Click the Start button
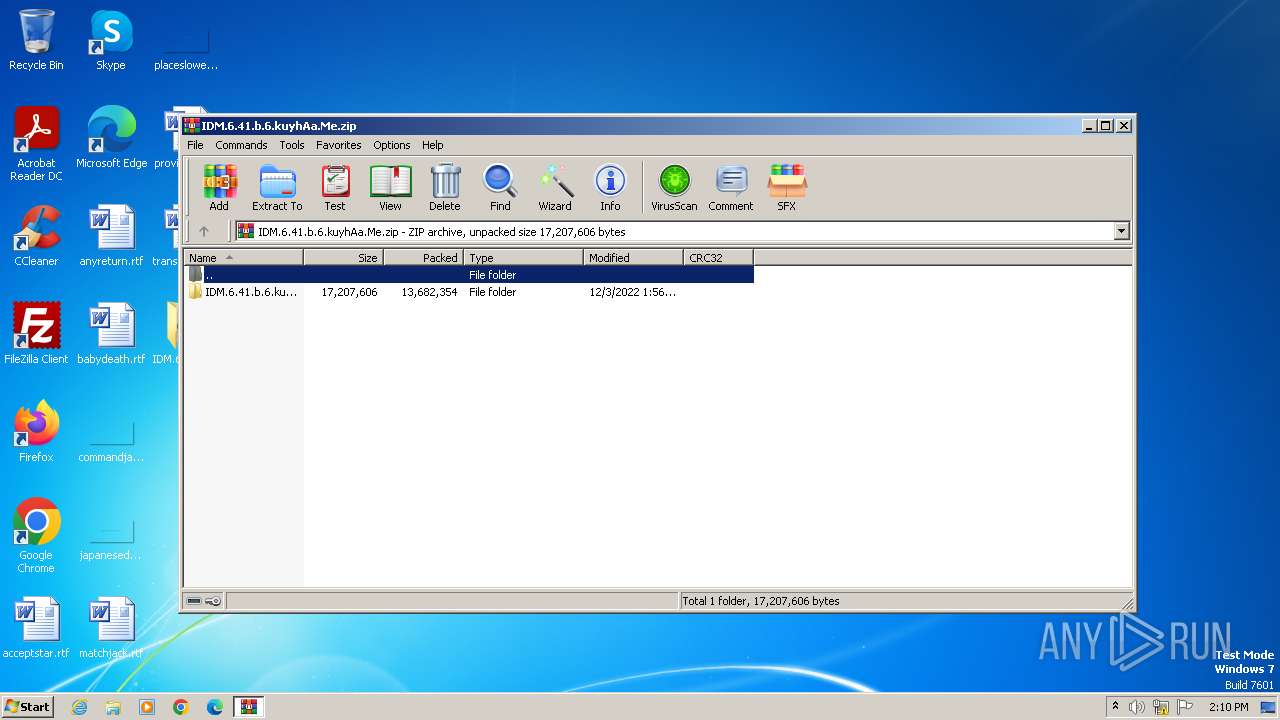 click(x=27, y=706)
